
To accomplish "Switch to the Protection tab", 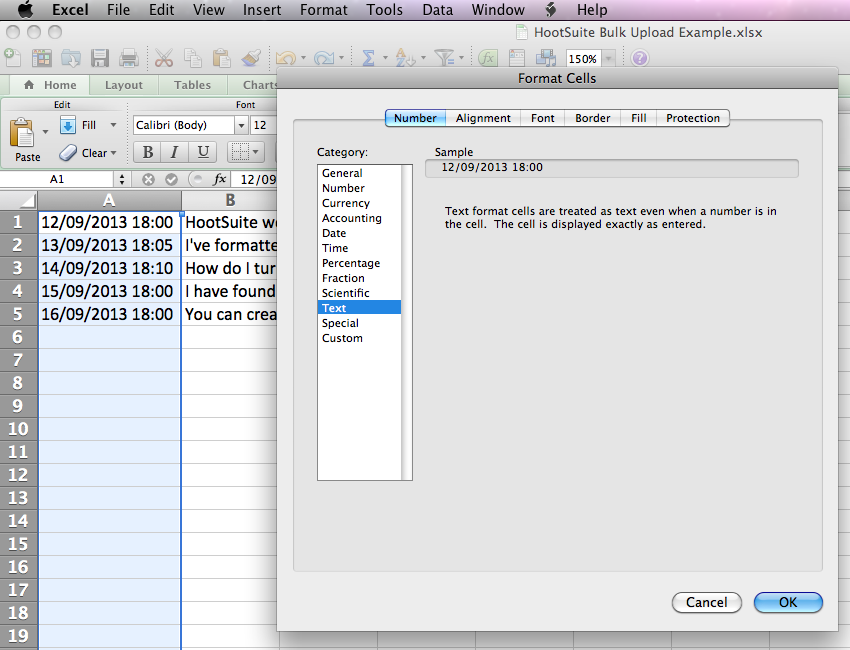I will pos(693,118).
